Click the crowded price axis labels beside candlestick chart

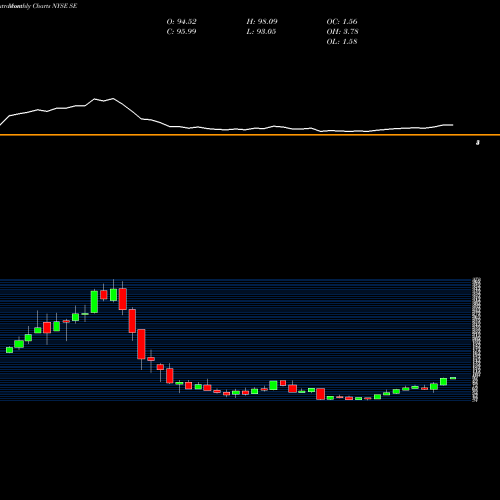coord(477,339)
